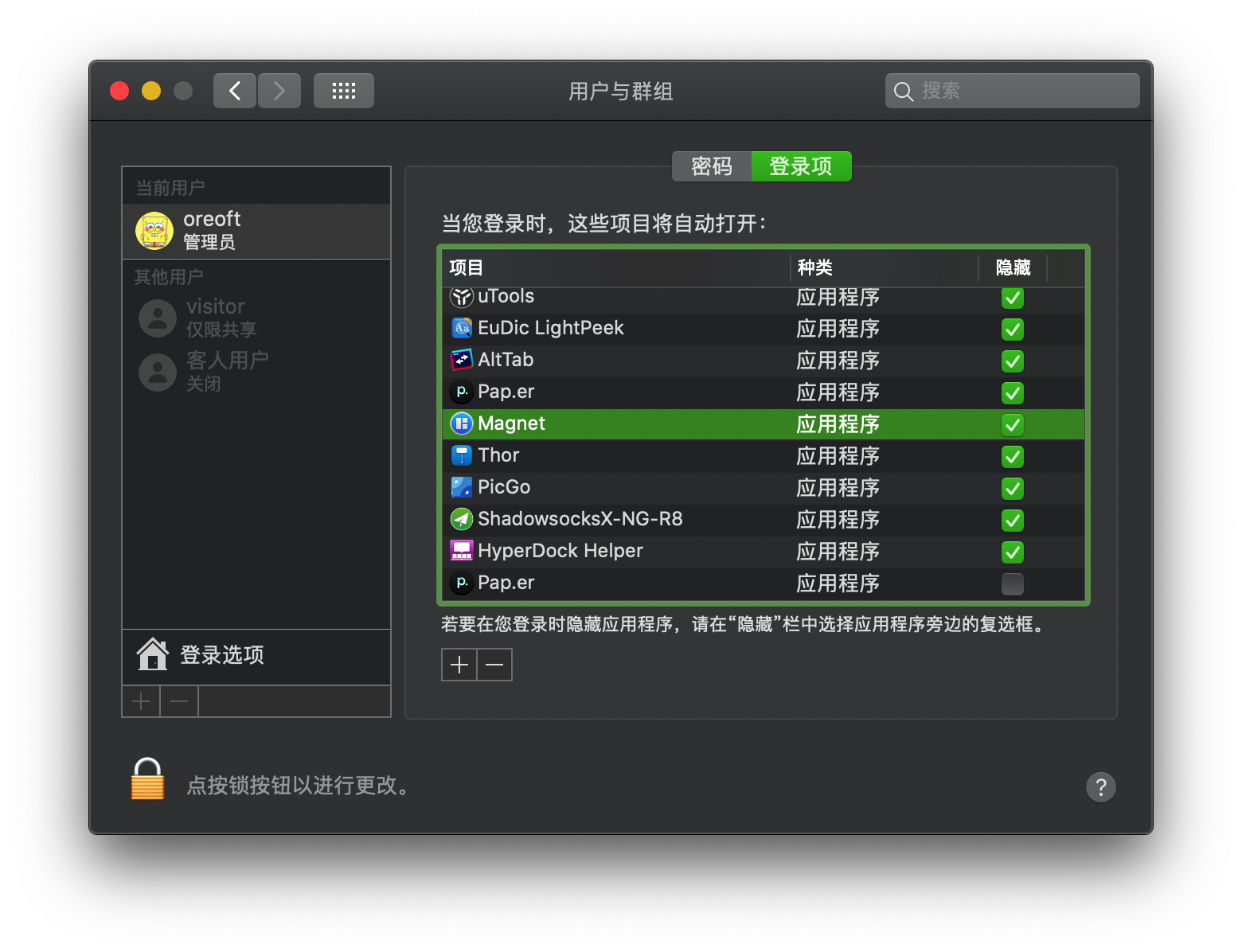Open 登录选项 in the sidebar
1242x952 pixels.
[256, 656]
